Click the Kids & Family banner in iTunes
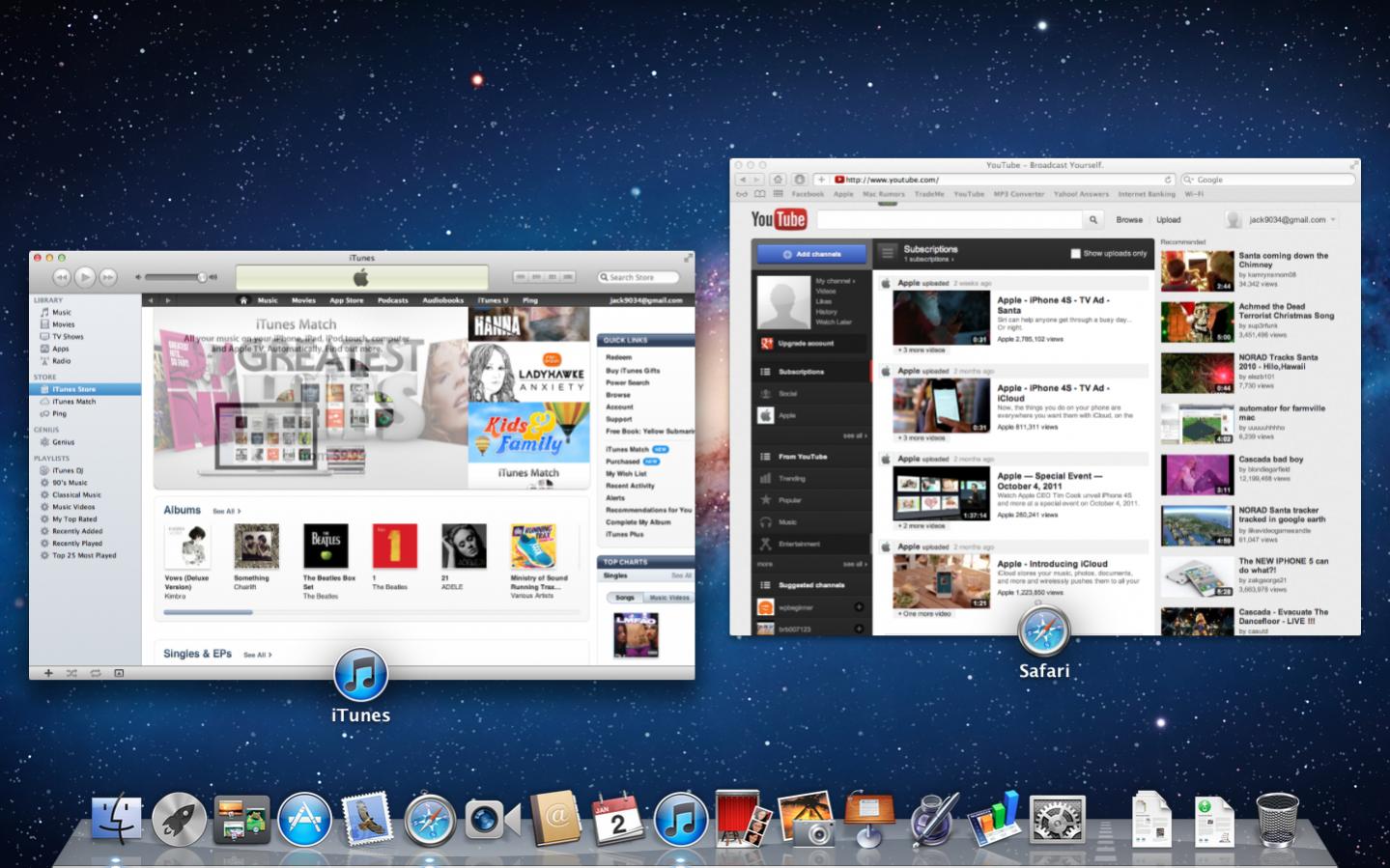The image size is (1390, 868). 528,433
